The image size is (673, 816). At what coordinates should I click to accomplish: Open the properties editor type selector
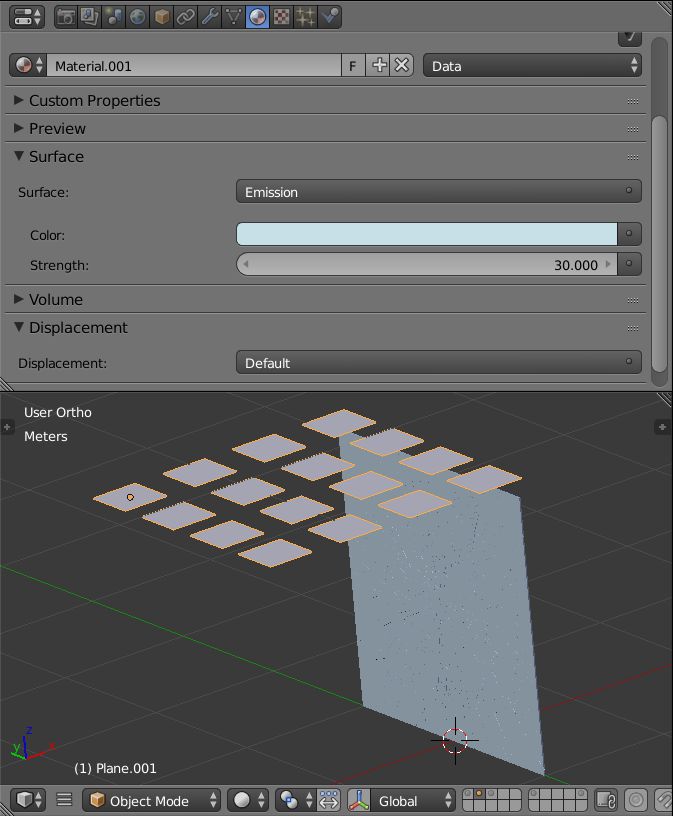coord(27,17)
